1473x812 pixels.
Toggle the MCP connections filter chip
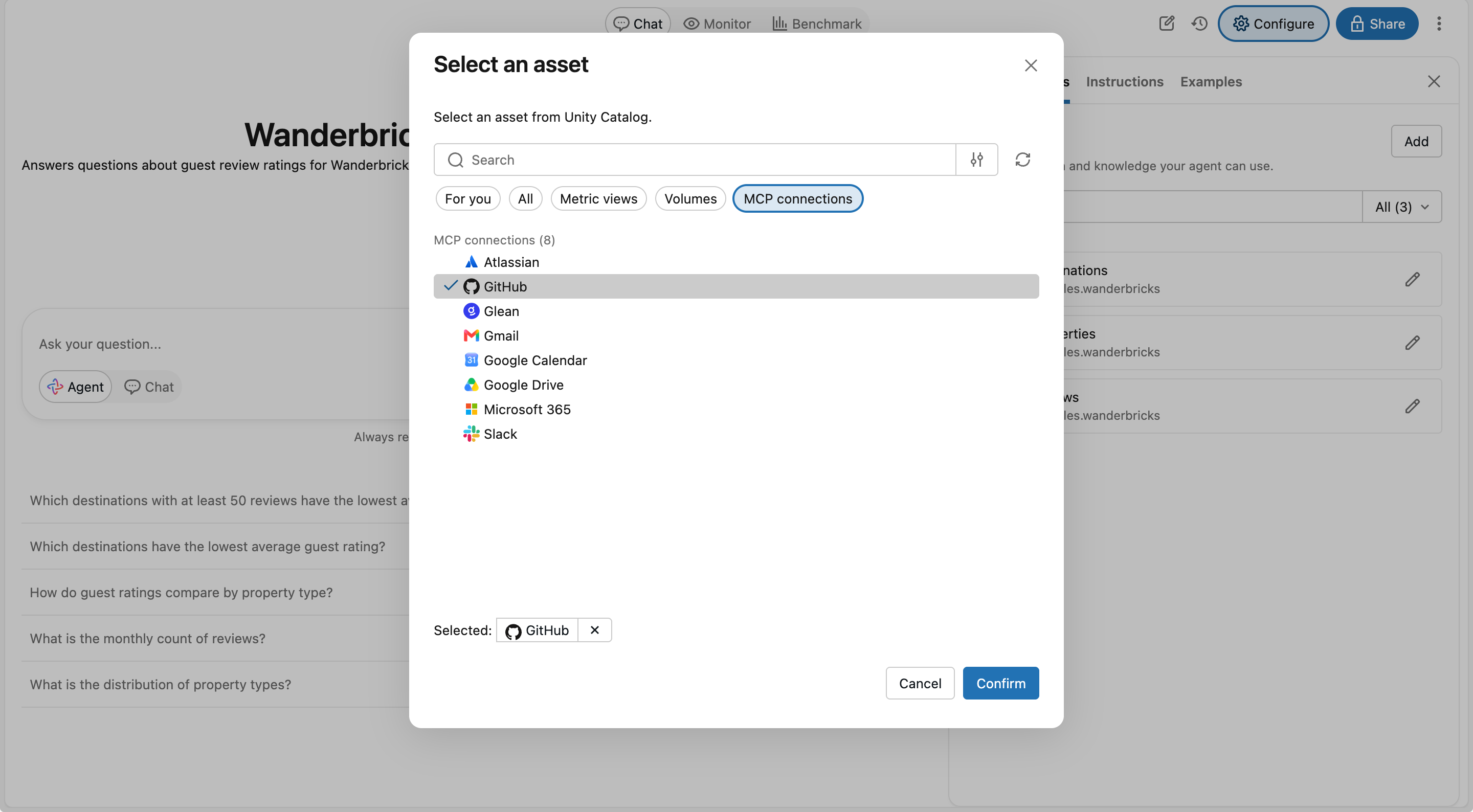point(798,198)
